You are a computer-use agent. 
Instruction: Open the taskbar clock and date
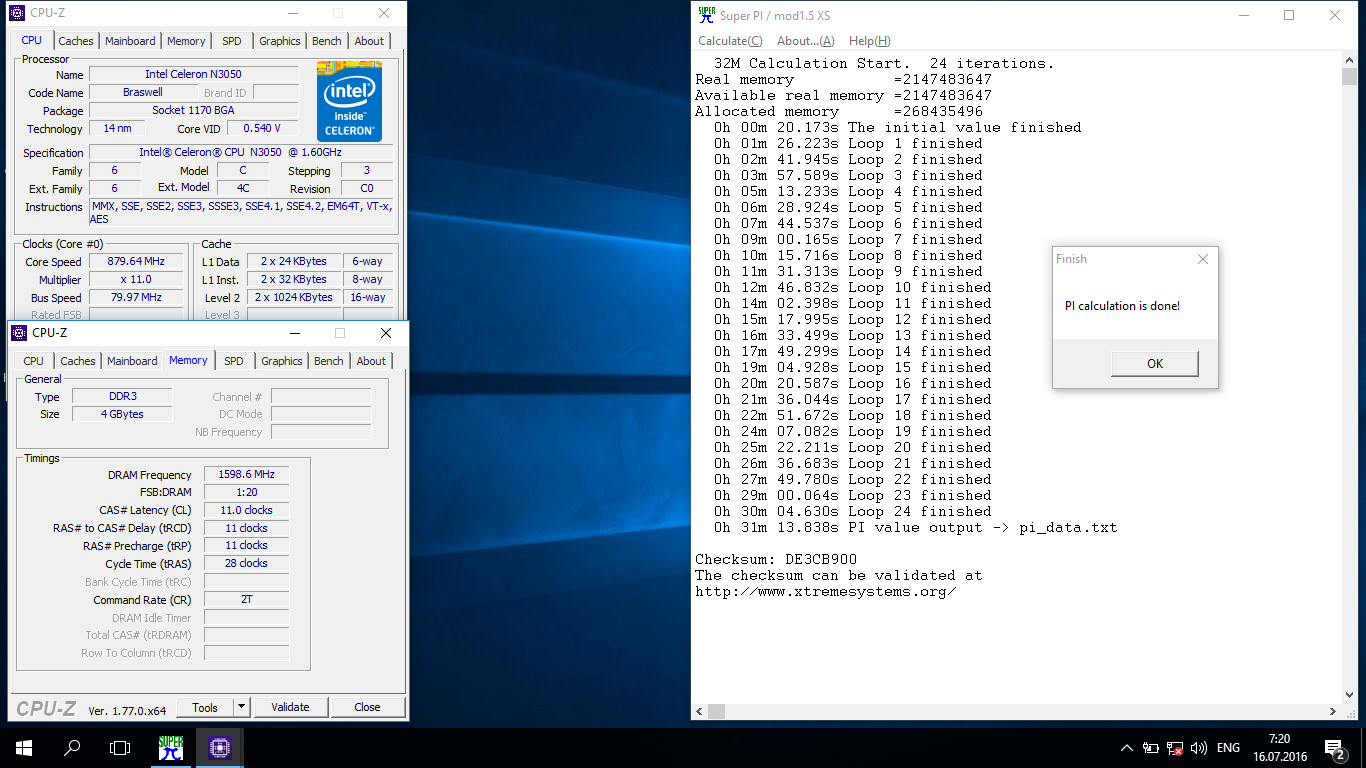tap(1278, 747)
